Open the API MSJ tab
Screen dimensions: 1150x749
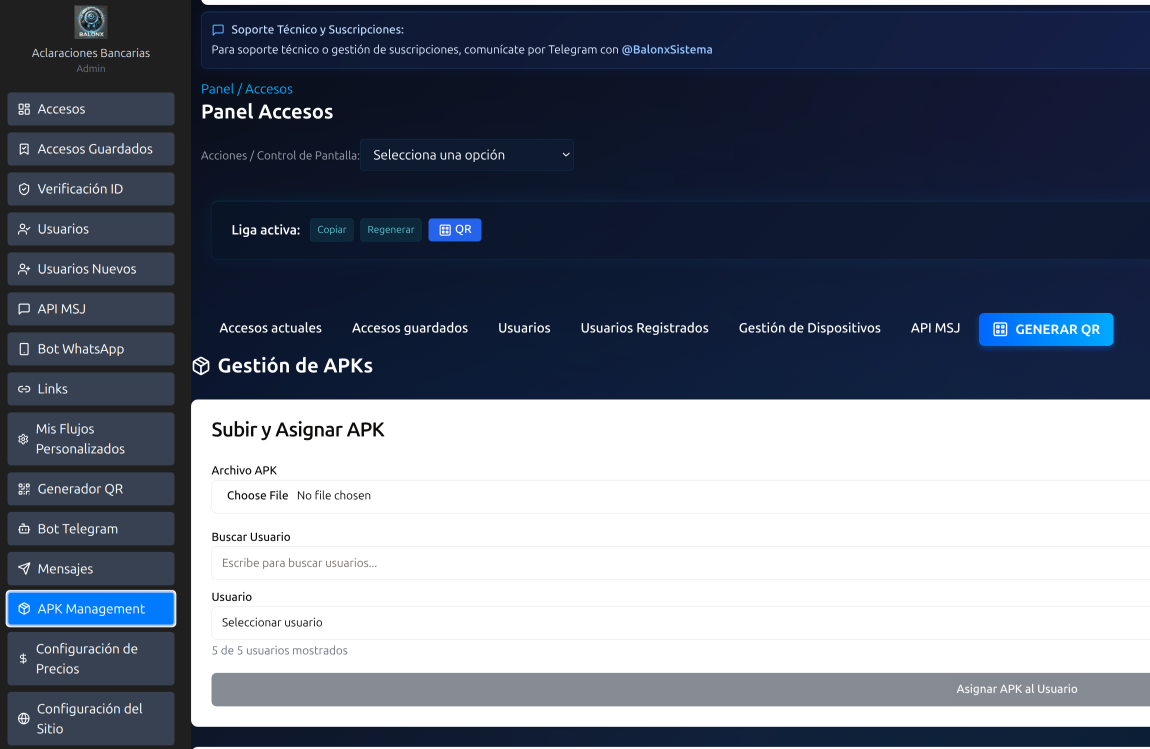(935, 328)
